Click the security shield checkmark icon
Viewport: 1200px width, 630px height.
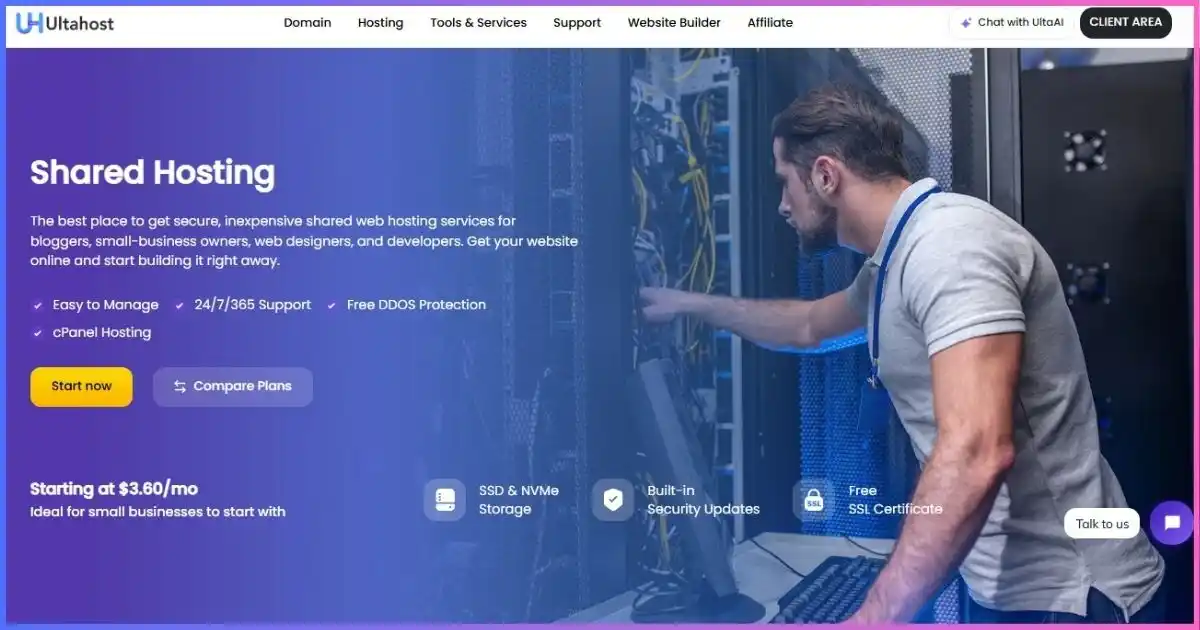pyautogui.click(x=613, y=499)
